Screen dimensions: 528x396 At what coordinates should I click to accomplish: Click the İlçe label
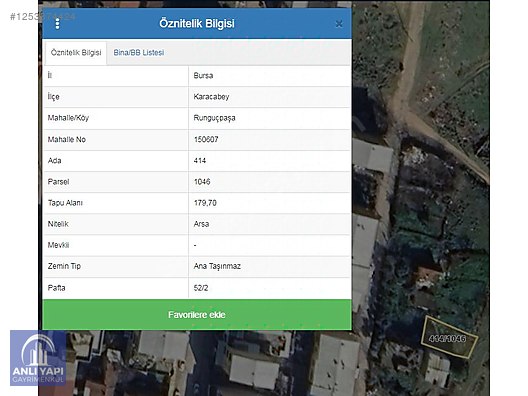tap(53, 97)
